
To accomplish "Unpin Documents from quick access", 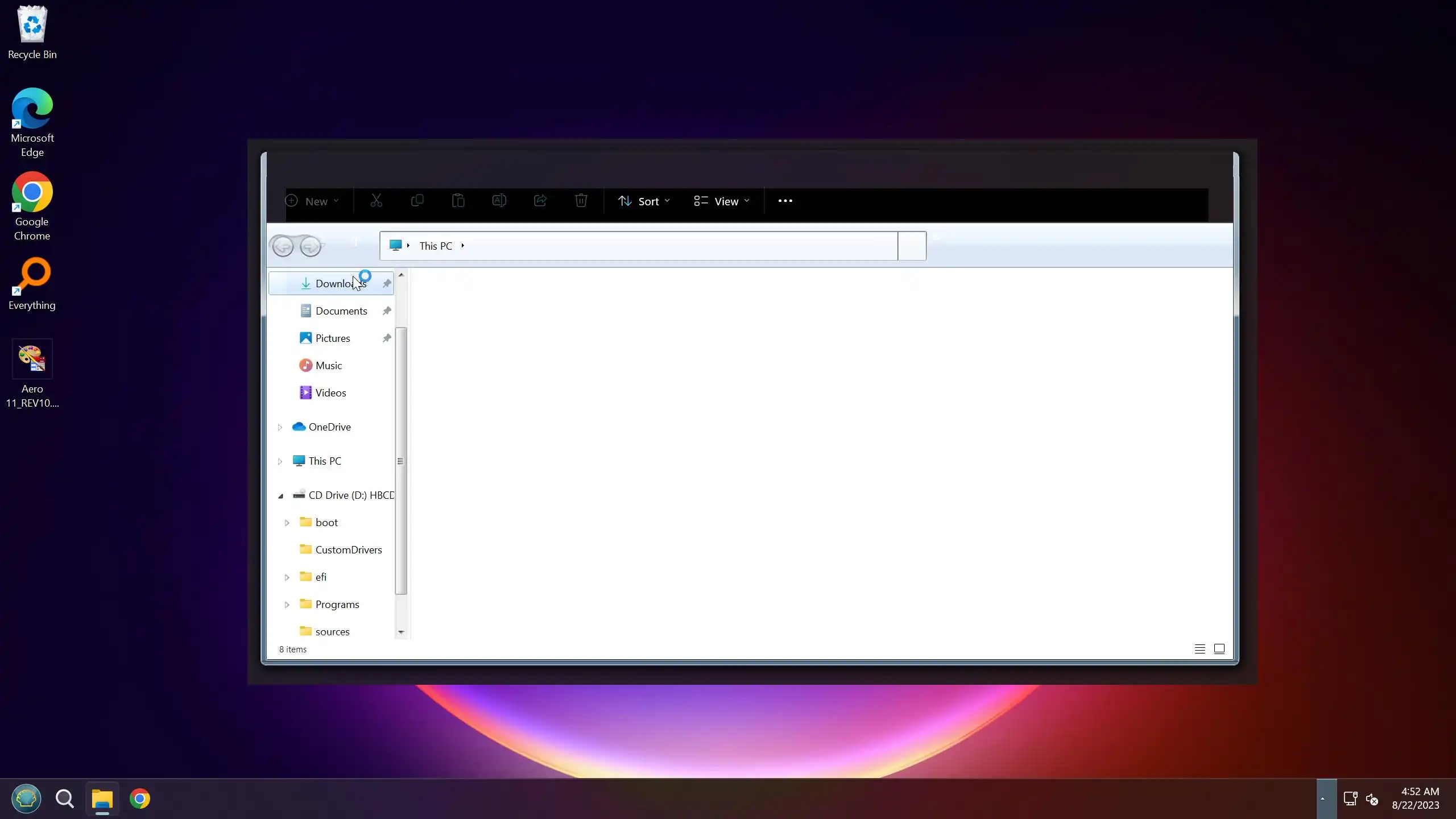I will 387,311.
